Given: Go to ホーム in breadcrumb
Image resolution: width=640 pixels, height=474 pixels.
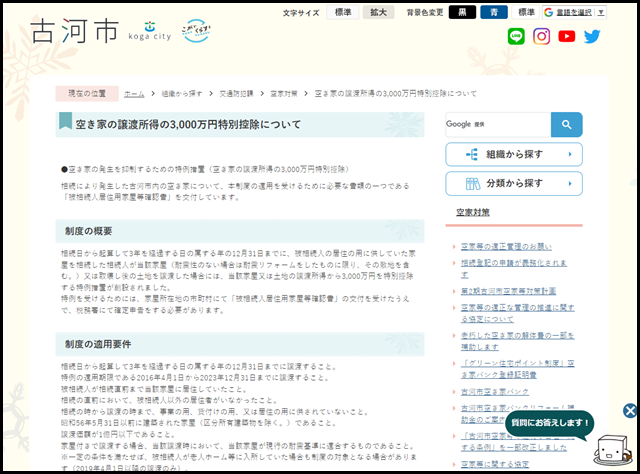Looking at the screenshot, I should click(134, 93).
